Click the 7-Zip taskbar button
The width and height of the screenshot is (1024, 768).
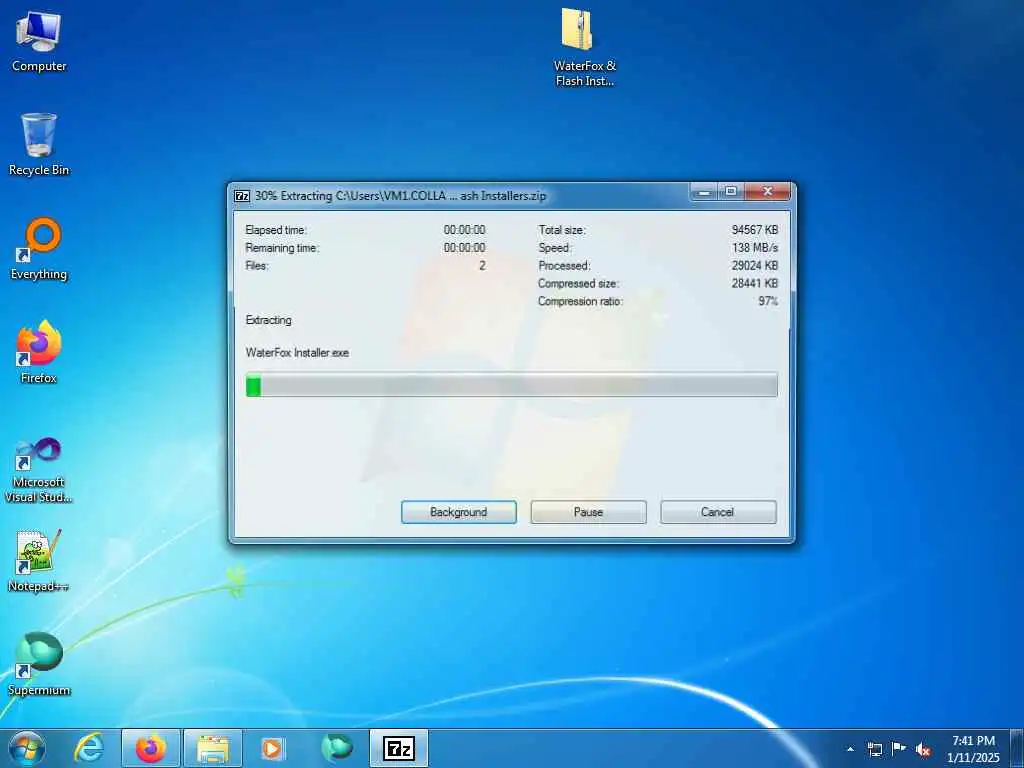399,748
